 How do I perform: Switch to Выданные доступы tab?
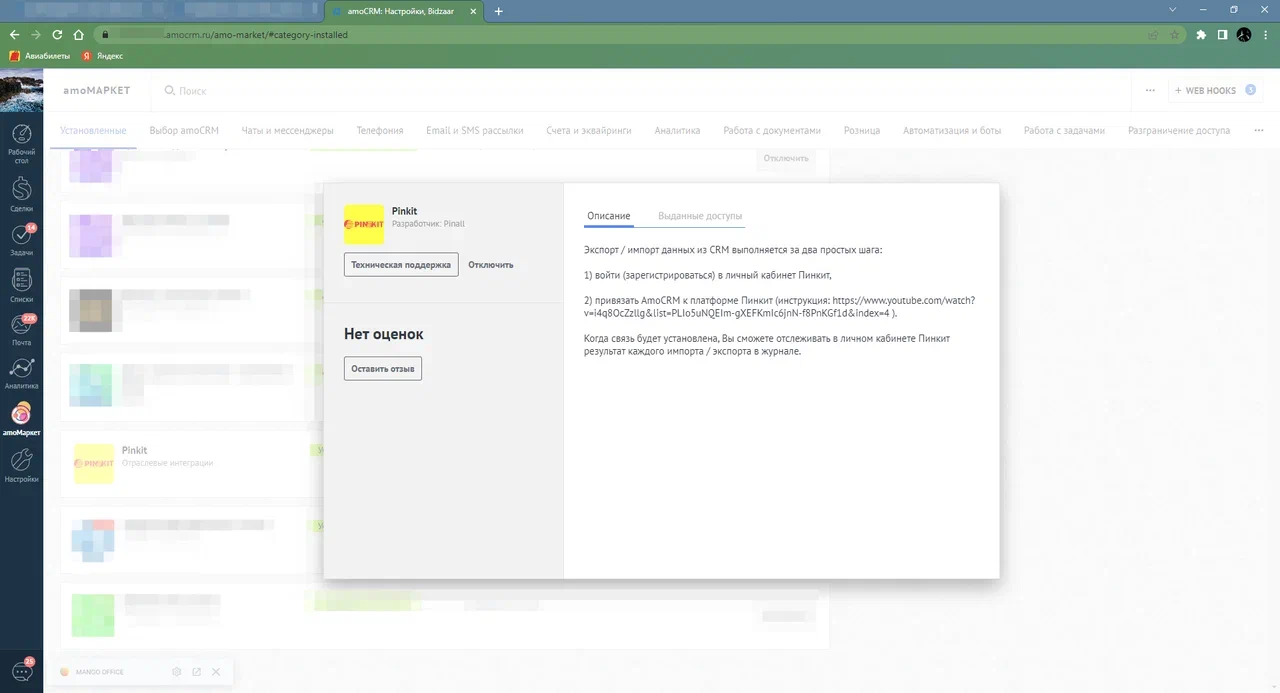700,216
